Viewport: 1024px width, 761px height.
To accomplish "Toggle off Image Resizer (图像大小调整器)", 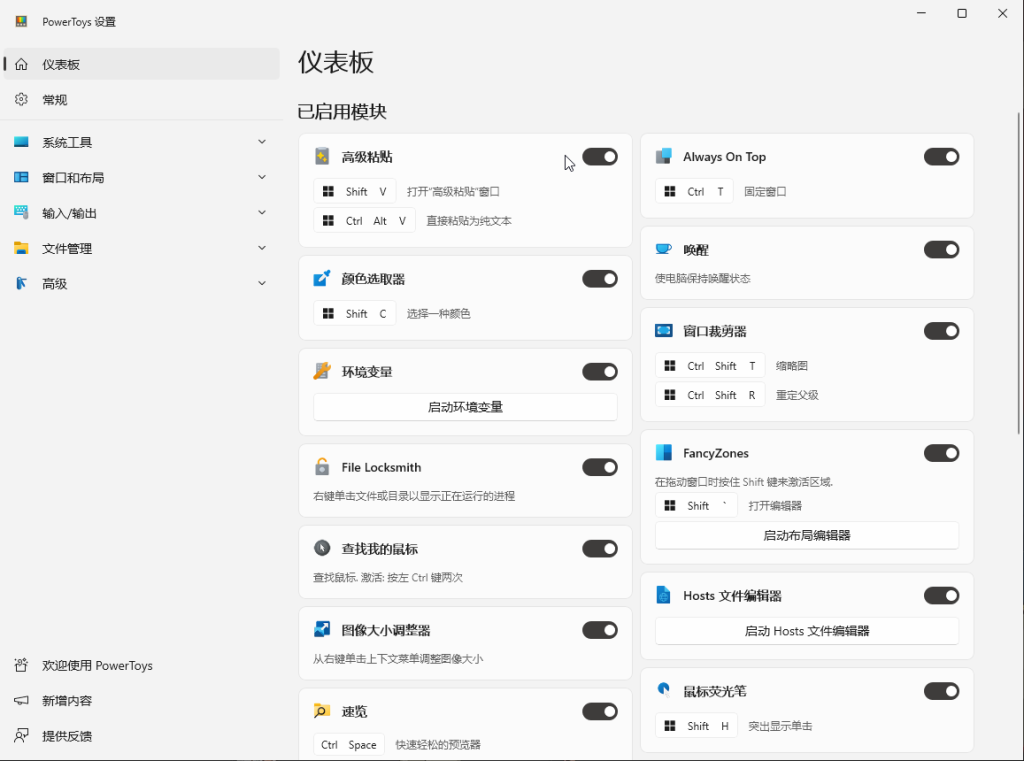I will click(x=599, y=630).
